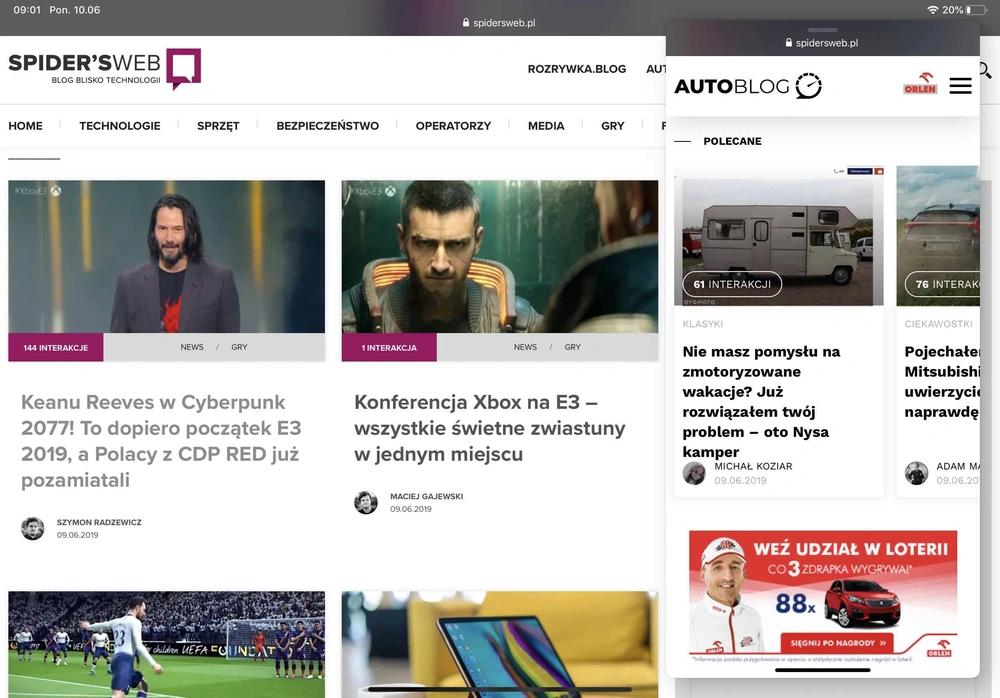Open the MEDIA menu item
Viewport: 1000px width, 698px height.
pyautogui.click(x=546, y=126)
